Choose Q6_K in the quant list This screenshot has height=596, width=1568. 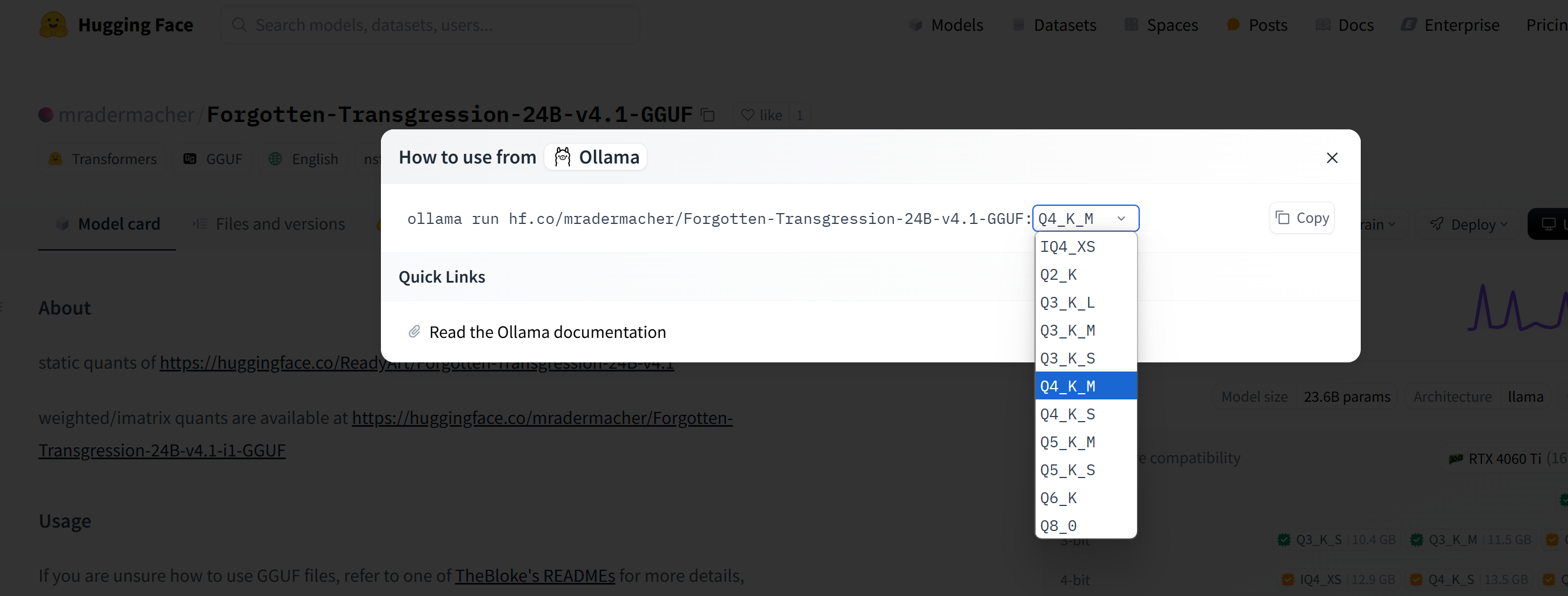[x=1085, y=498]
